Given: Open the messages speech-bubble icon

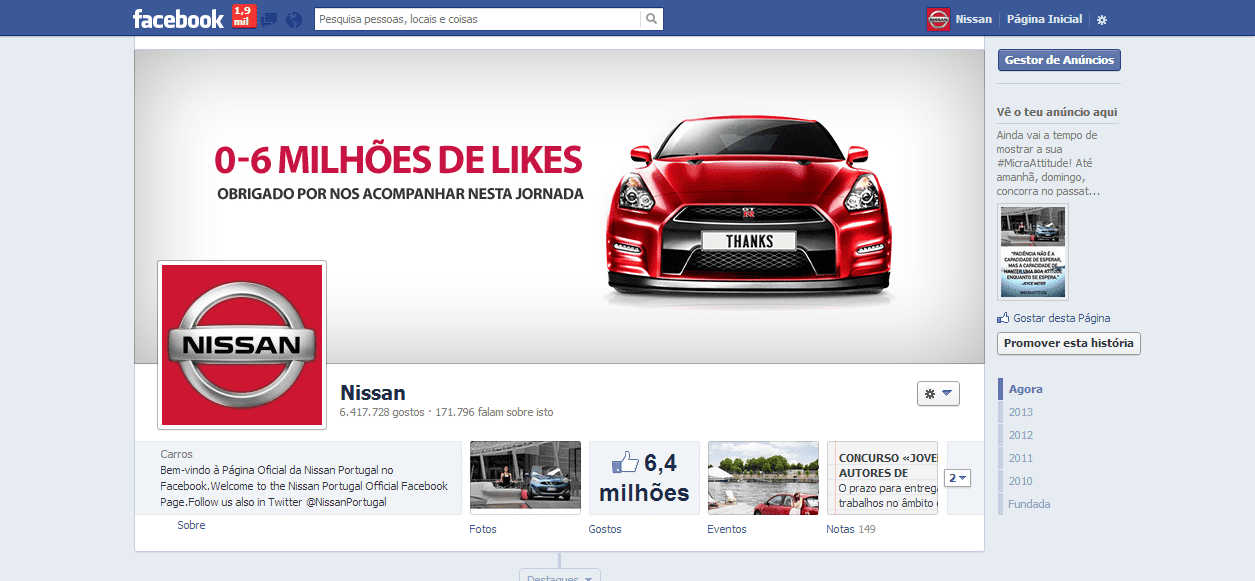Looking at the screenshot, I should [269, 19].
